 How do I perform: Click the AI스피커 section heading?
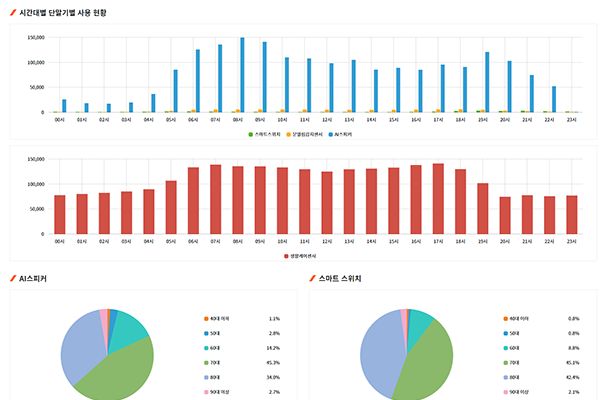pyautogui.click(x=33, y=279)
